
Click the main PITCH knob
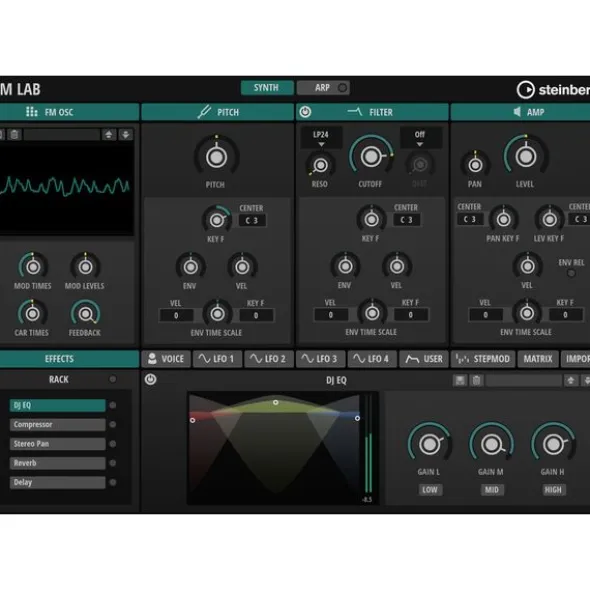(x=216, y=157)
